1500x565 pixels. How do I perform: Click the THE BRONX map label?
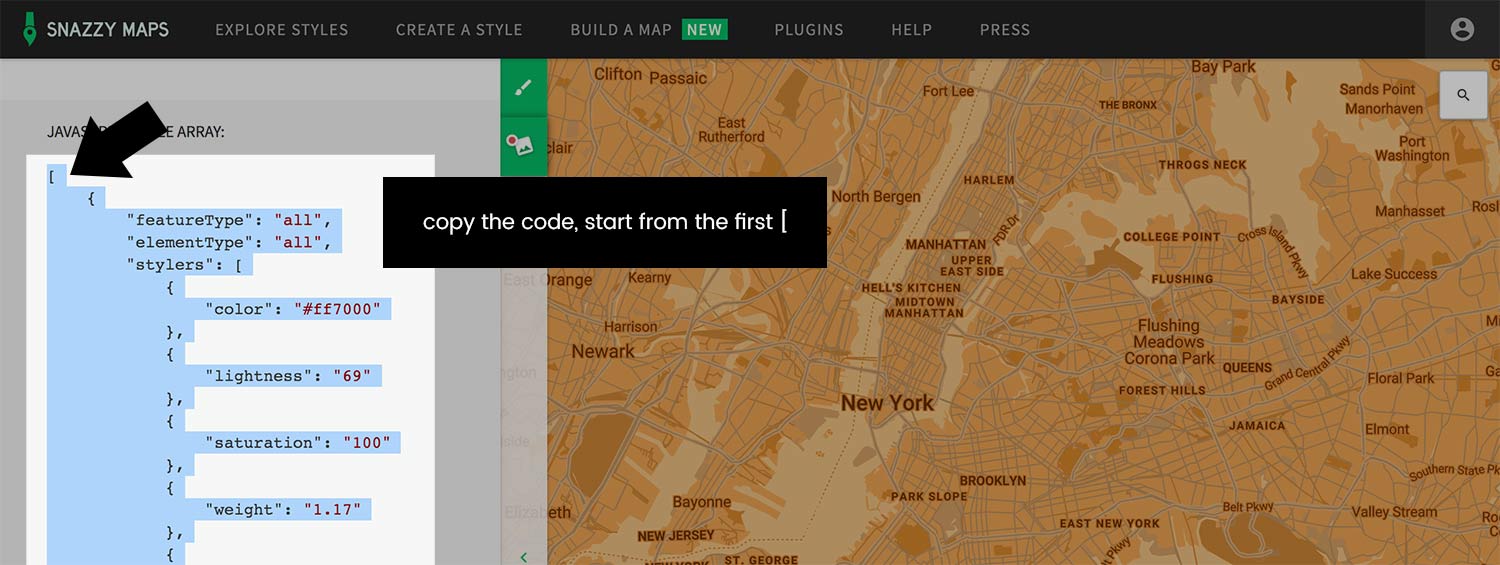point(1127,104)
